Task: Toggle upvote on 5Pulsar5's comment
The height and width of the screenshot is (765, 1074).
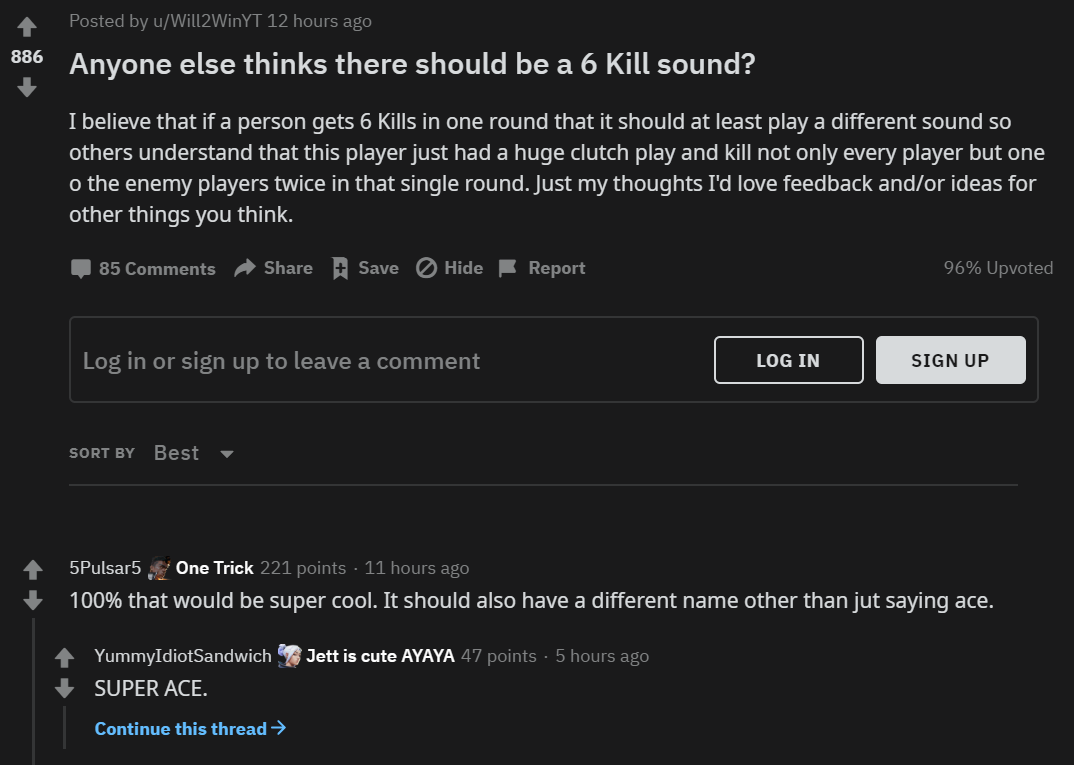Action: click(33, 569)
